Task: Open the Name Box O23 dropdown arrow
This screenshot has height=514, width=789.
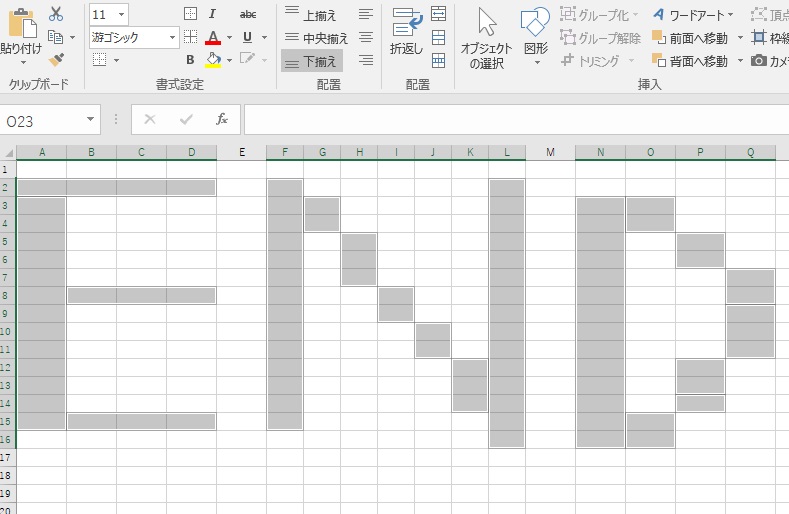Action: 91,119
